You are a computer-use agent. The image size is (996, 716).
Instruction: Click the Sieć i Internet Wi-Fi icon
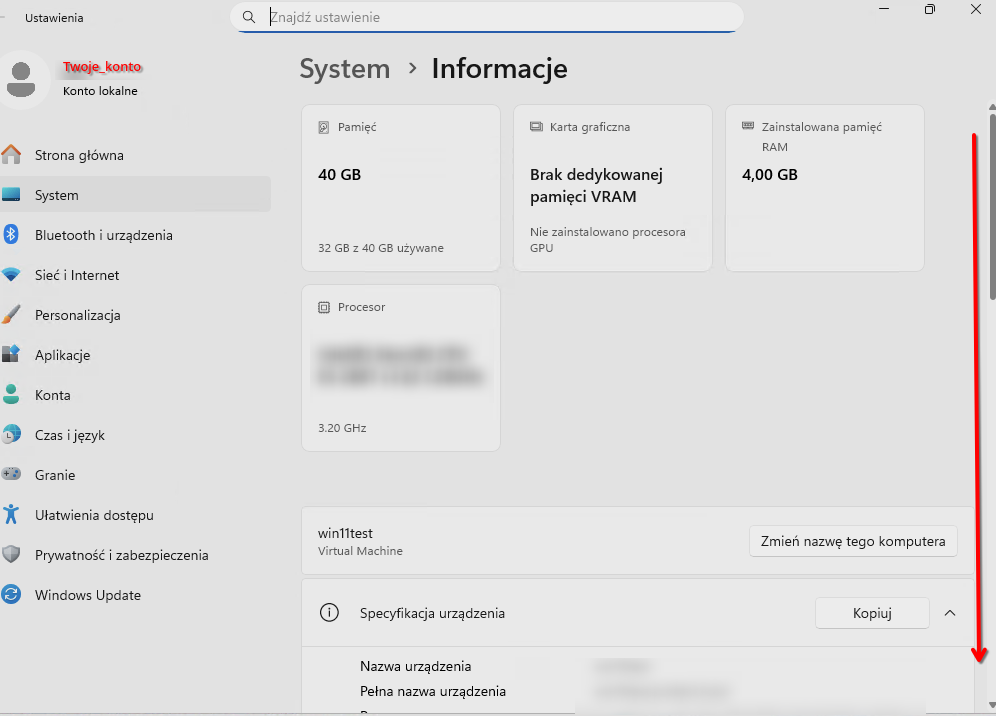11,275
